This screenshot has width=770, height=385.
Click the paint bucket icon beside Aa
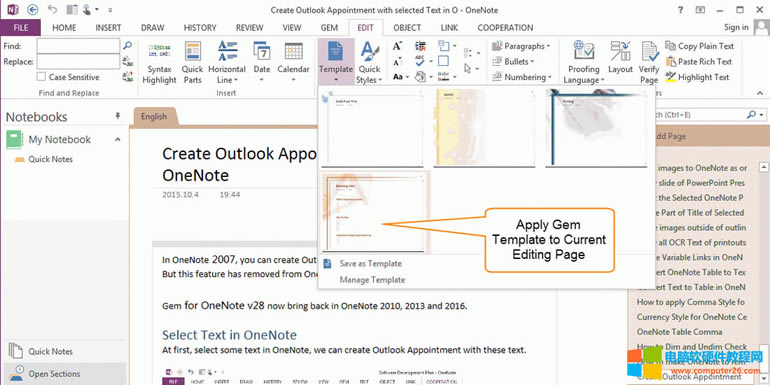(x=420, y=77)
